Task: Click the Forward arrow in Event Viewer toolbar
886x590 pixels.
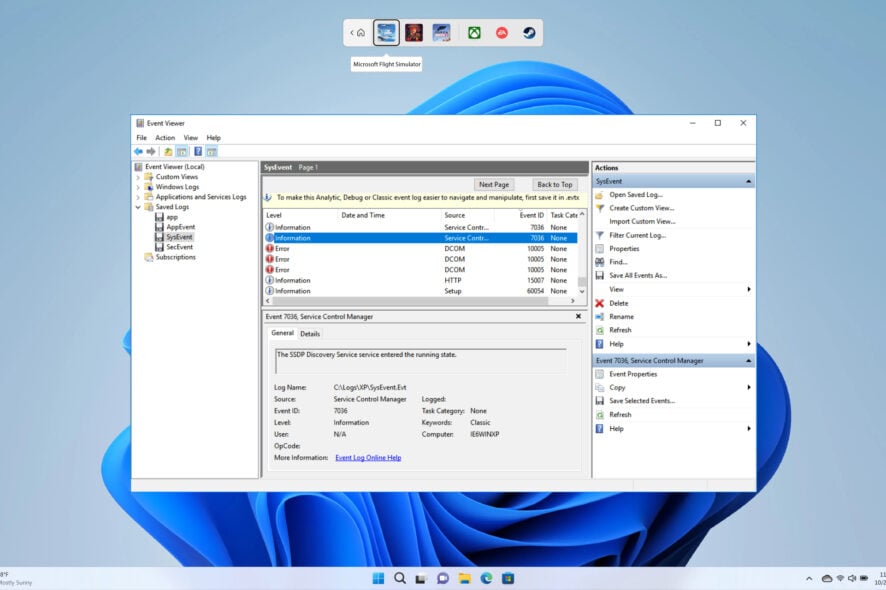Action: [151, 151]
